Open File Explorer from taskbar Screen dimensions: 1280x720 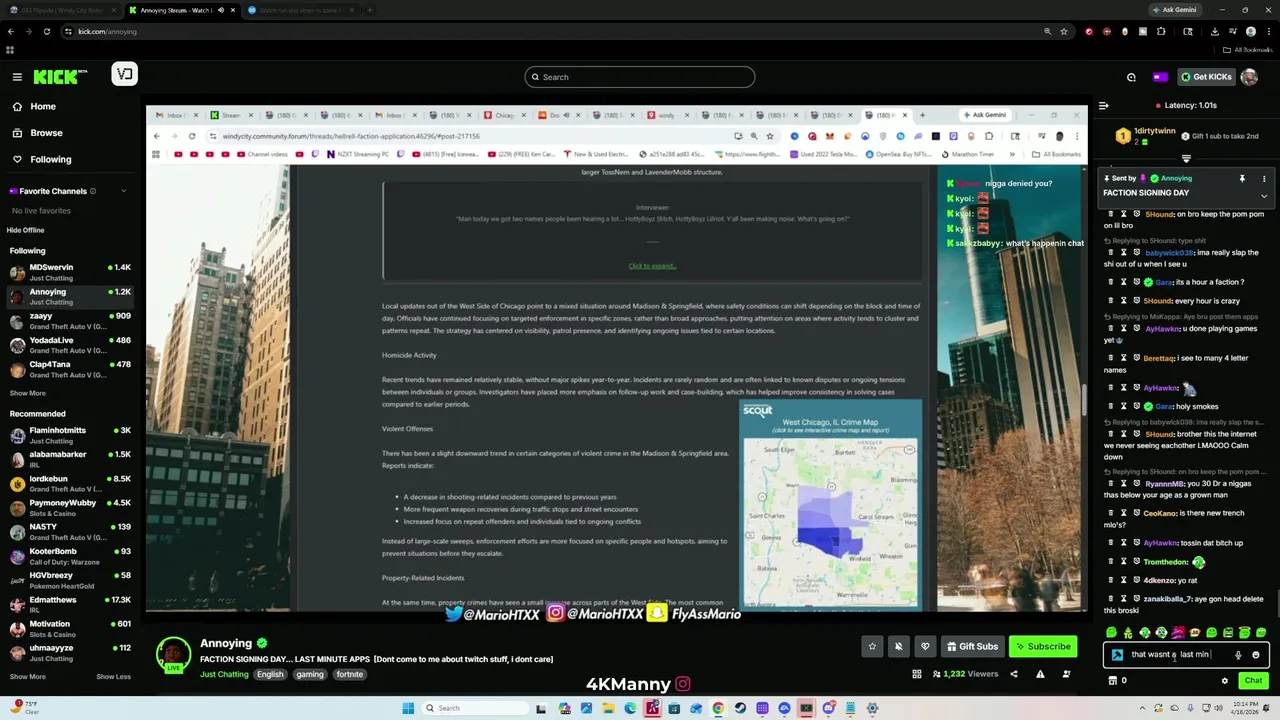(x=609, y=708)
